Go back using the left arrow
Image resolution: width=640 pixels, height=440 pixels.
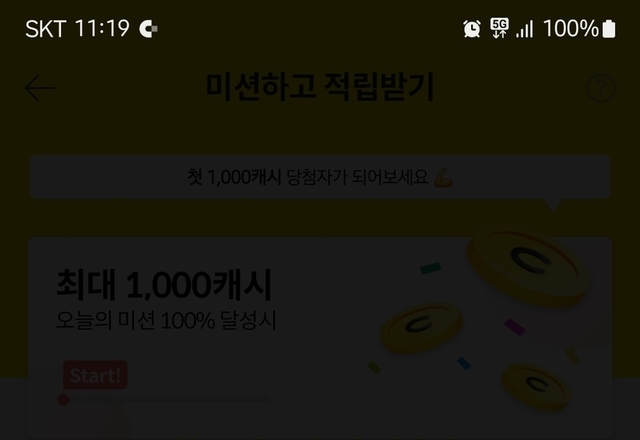point(40,88)
